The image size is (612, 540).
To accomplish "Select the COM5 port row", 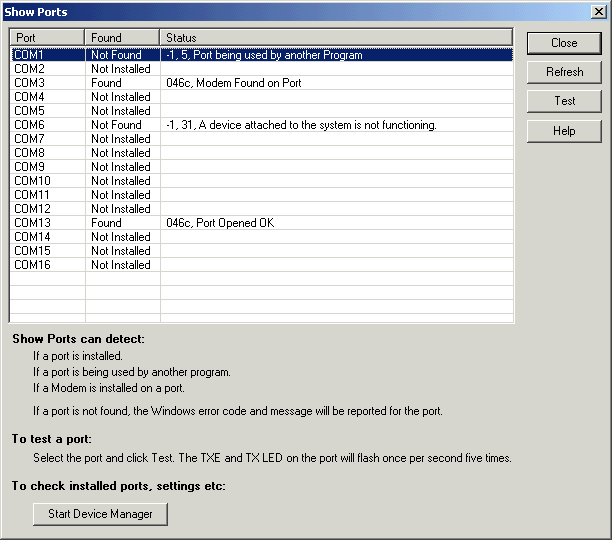I will 262,111.
